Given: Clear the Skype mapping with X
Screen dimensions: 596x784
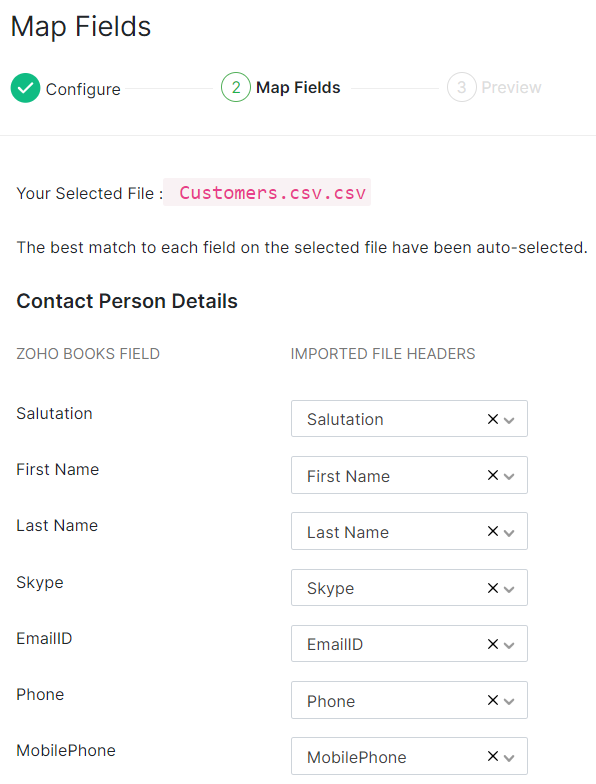Looking at the screenshot, I should click(x=492, y=588).
